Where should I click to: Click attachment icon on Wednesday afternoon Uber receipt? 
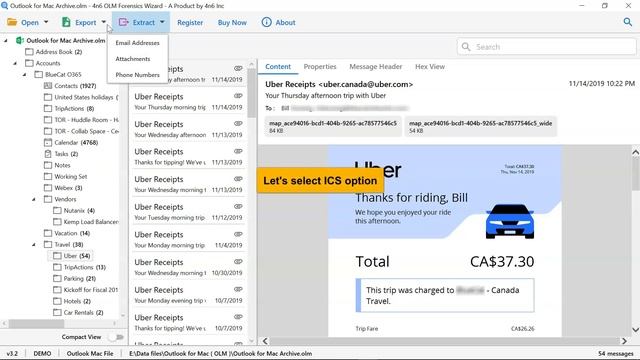tap(238, 124)
